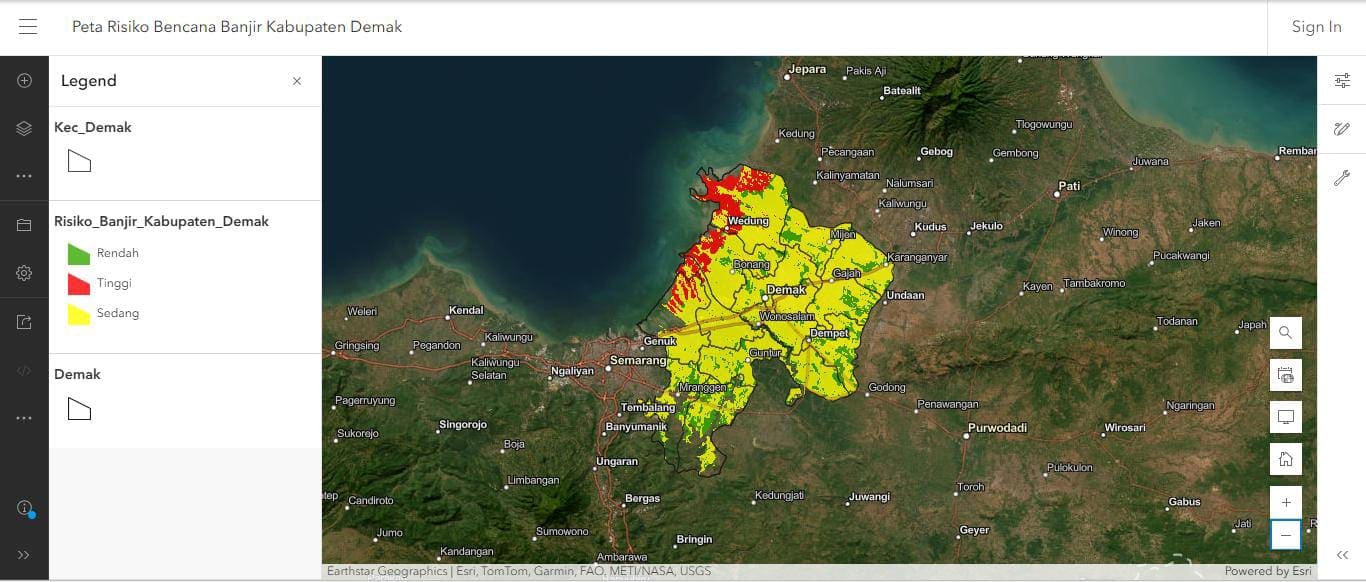Open the Layers panel
Screen dimensions: 1366x582
click(x=24, y=128)
